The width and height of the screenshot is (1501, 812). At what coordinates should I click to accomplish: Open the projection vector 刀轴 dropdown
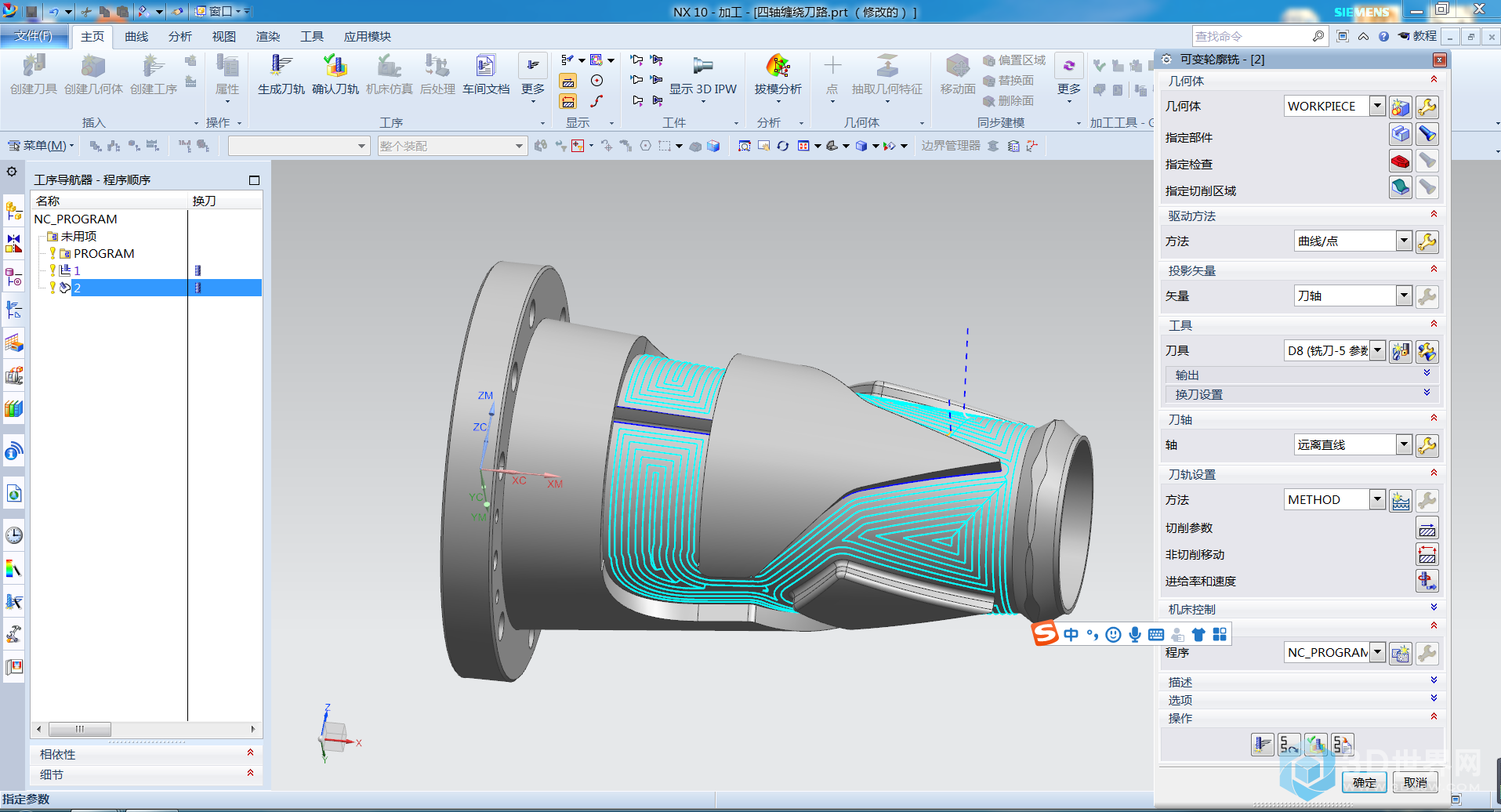(x=1404, y=295)
